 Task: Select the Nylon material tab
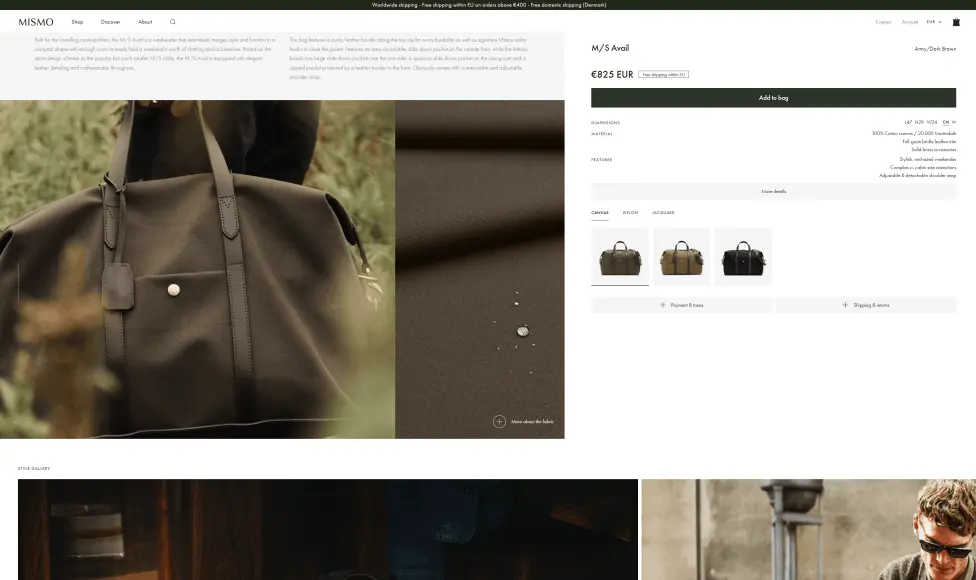coord(630,213)
